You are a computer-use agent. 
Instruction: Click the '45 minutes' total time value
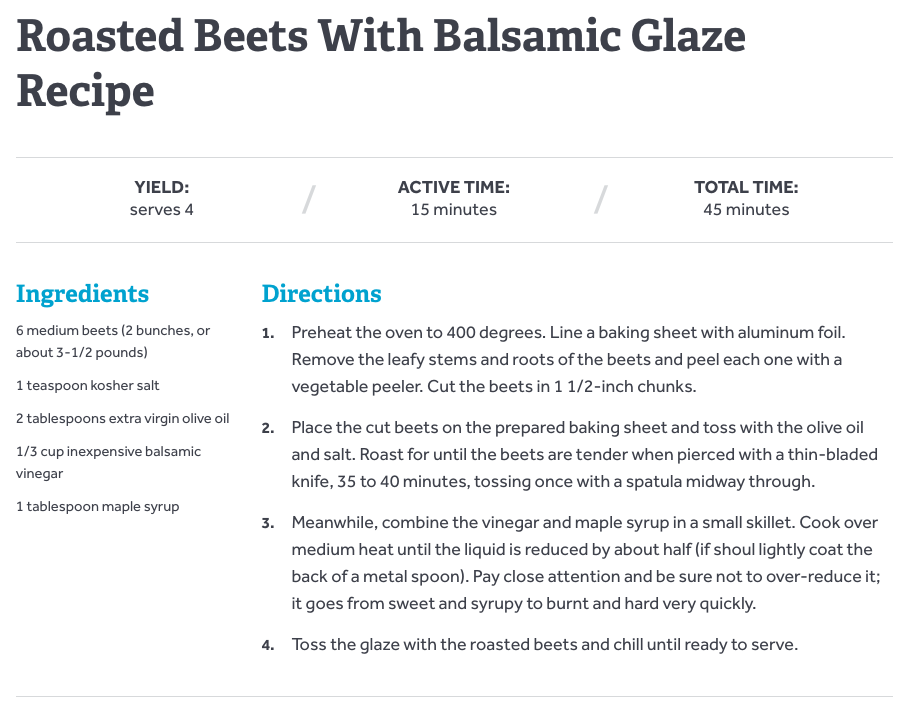(x=746, y=209)
